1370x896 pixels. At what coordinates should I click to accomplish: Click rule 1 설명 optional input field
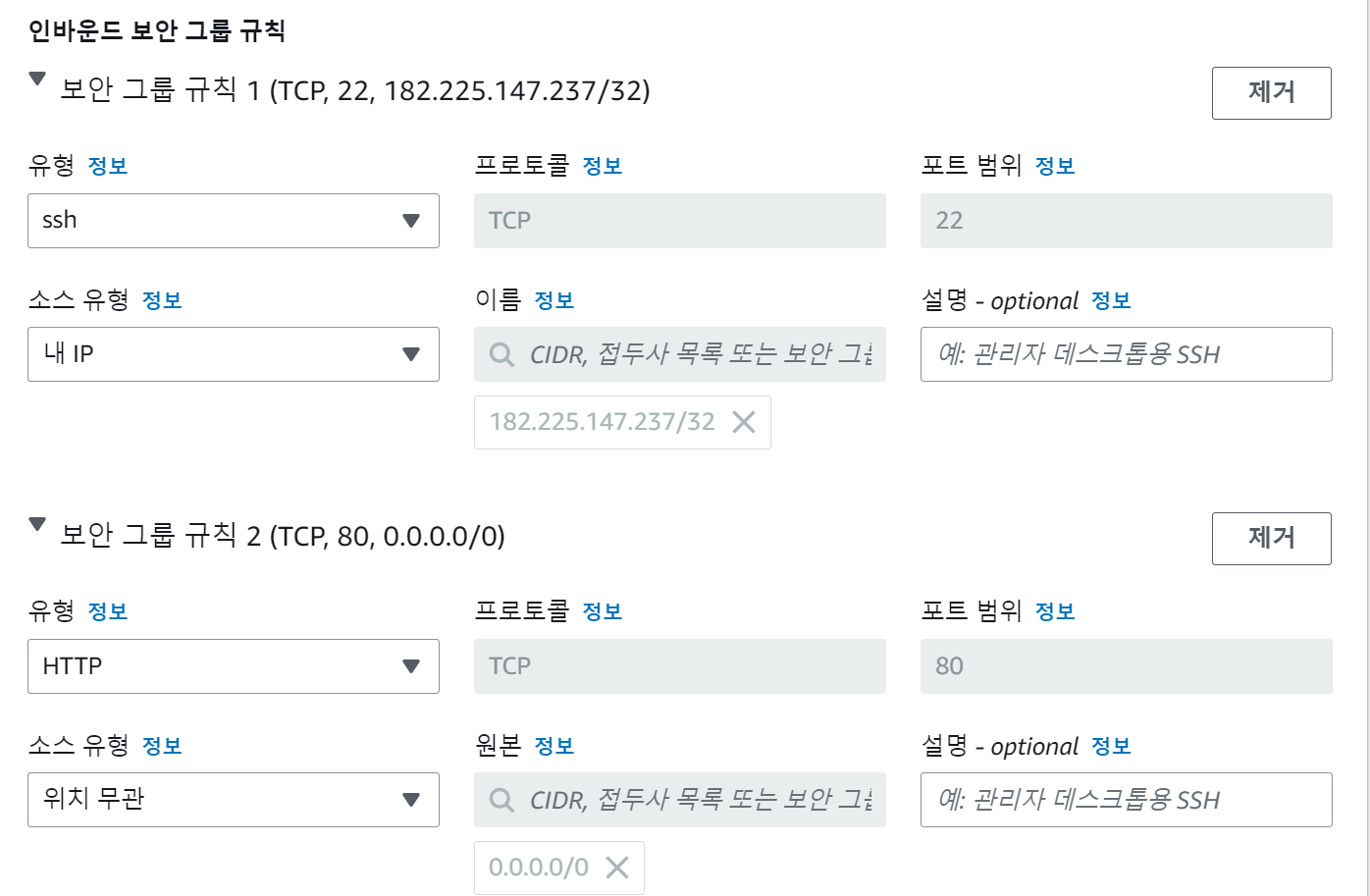pos(1127,354)
